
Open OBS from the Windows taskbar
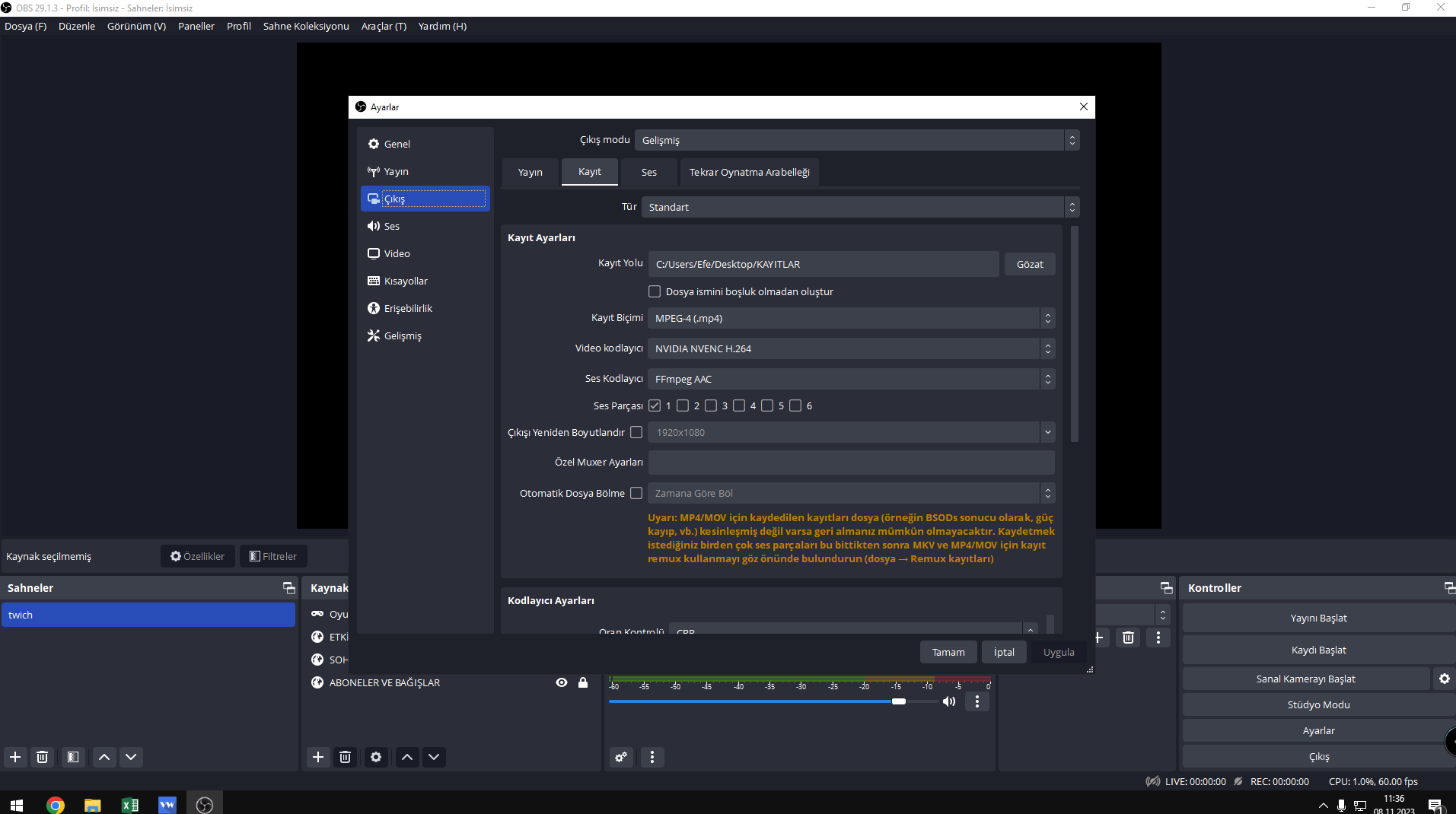coord(205,805)
